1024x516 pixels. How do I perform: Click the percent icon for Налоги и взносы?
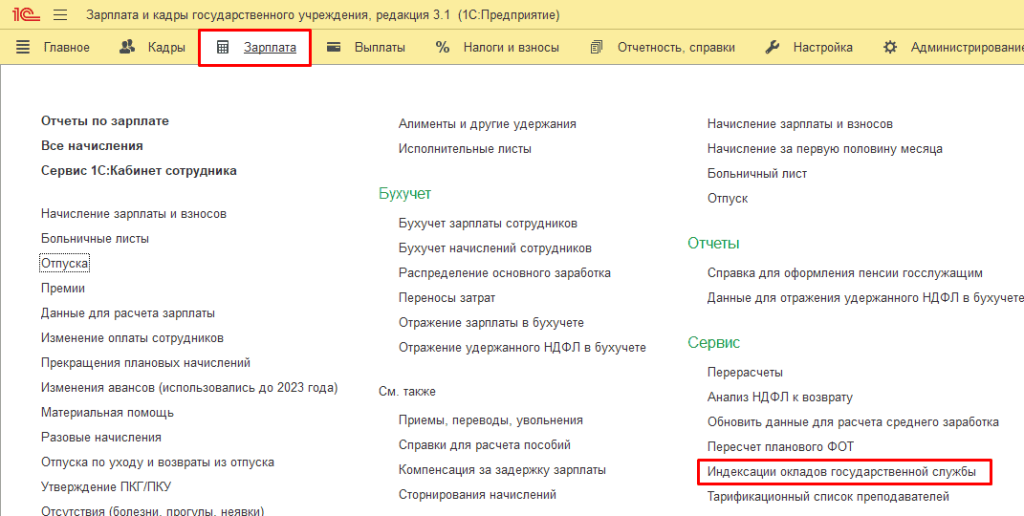click(x=443, y=47)
